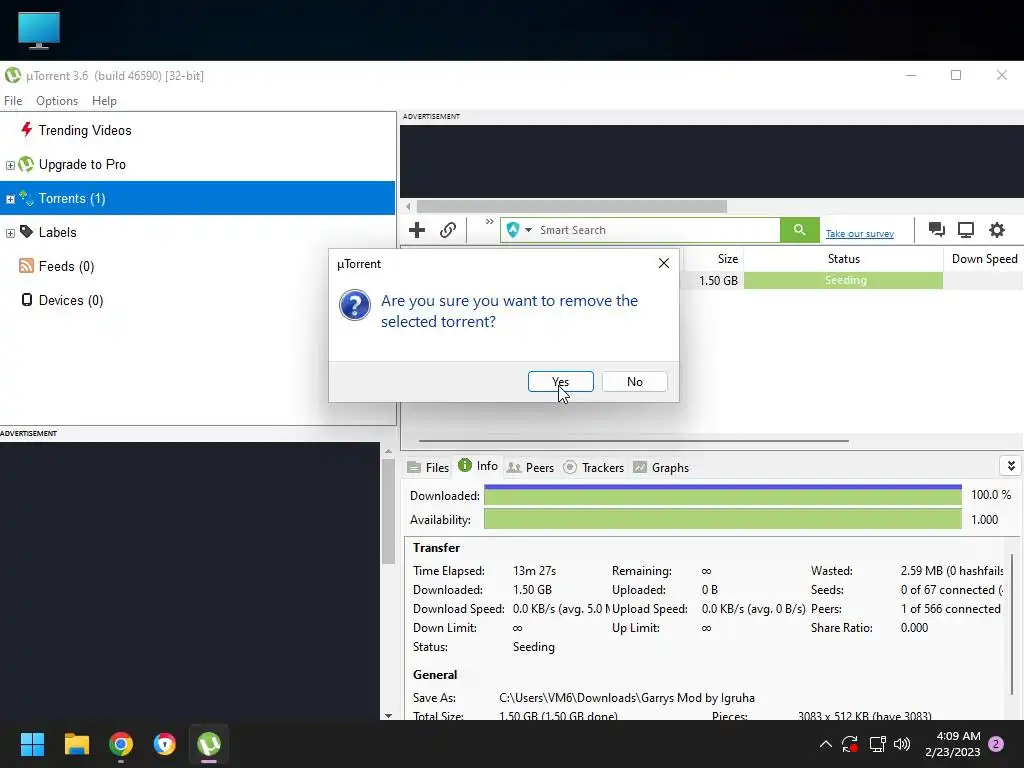Viewport: 1024px width, 768px height.
Task: Sort by the Status column header
Action: 843,259
